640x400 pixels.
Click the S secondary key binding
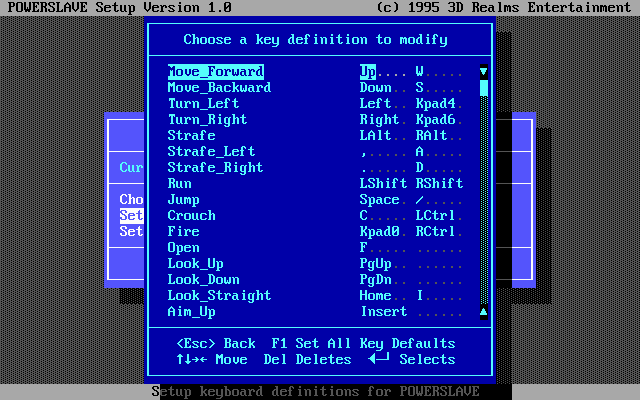tap(420, 88)
